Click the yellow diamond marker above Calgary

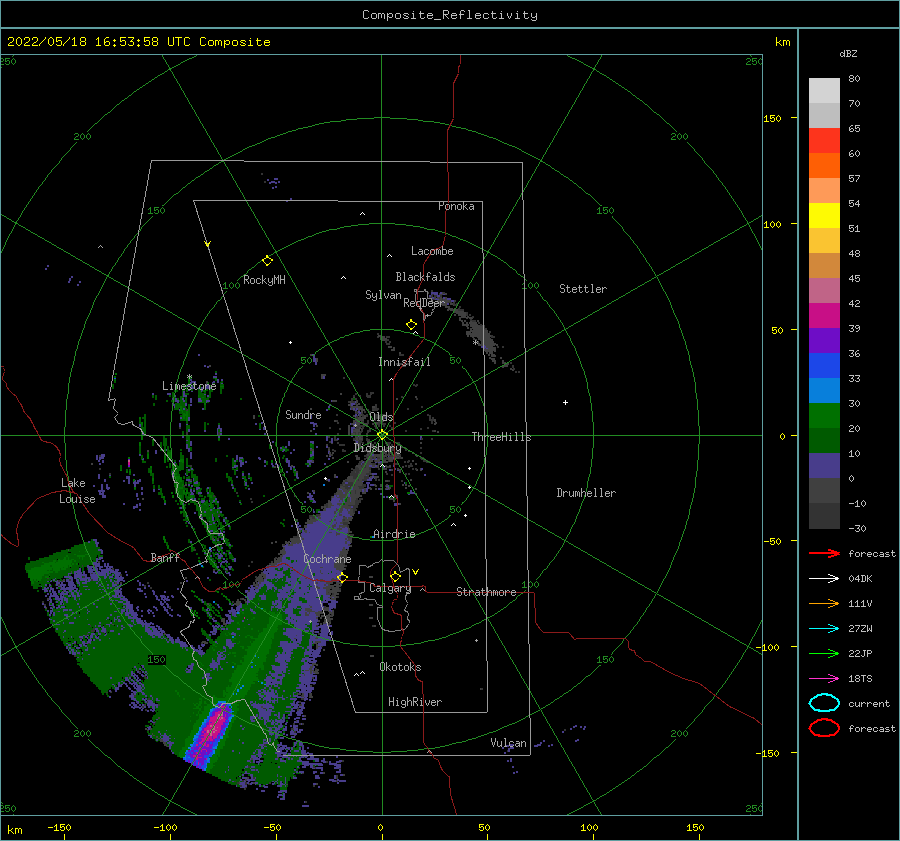coord(395,576)
